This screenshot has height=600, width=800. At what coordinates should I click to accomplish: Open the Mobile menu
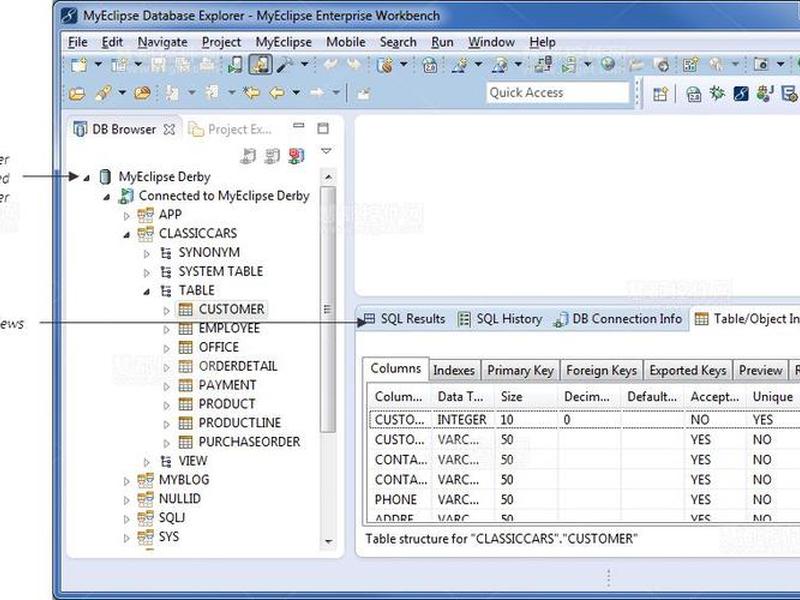coord(345,42)
